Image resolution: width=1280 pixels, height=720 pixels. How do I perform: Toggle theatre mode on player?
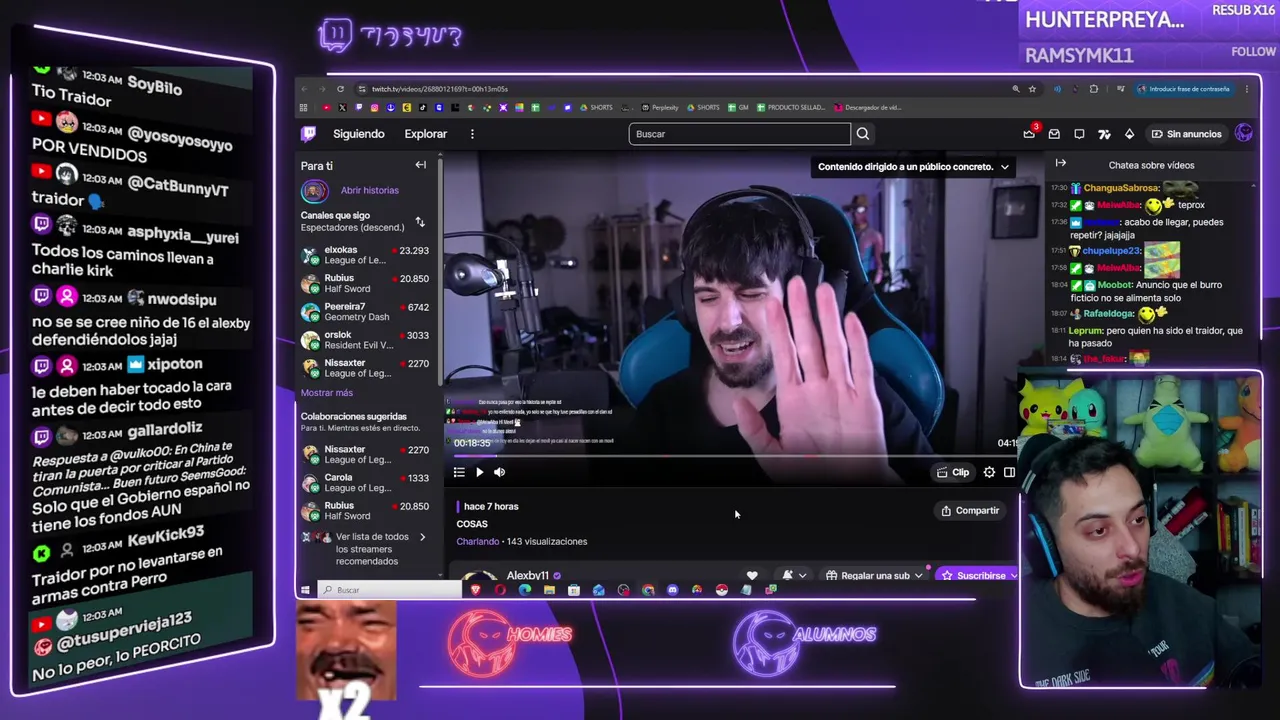tap(1009, 472)
